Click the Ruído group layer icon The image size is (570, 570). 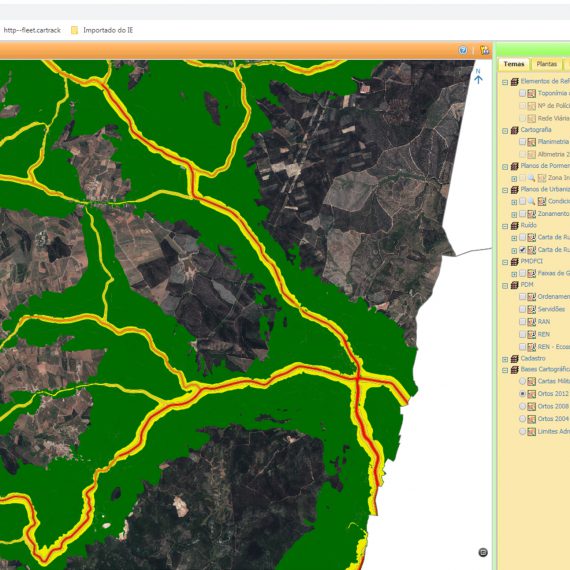[x=514, y=226]
